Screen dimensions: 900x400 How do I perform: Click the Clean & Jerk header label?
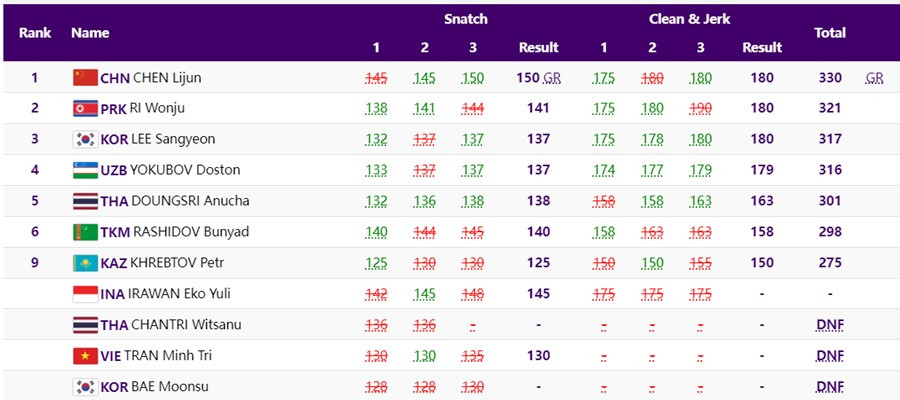[690, 19]
